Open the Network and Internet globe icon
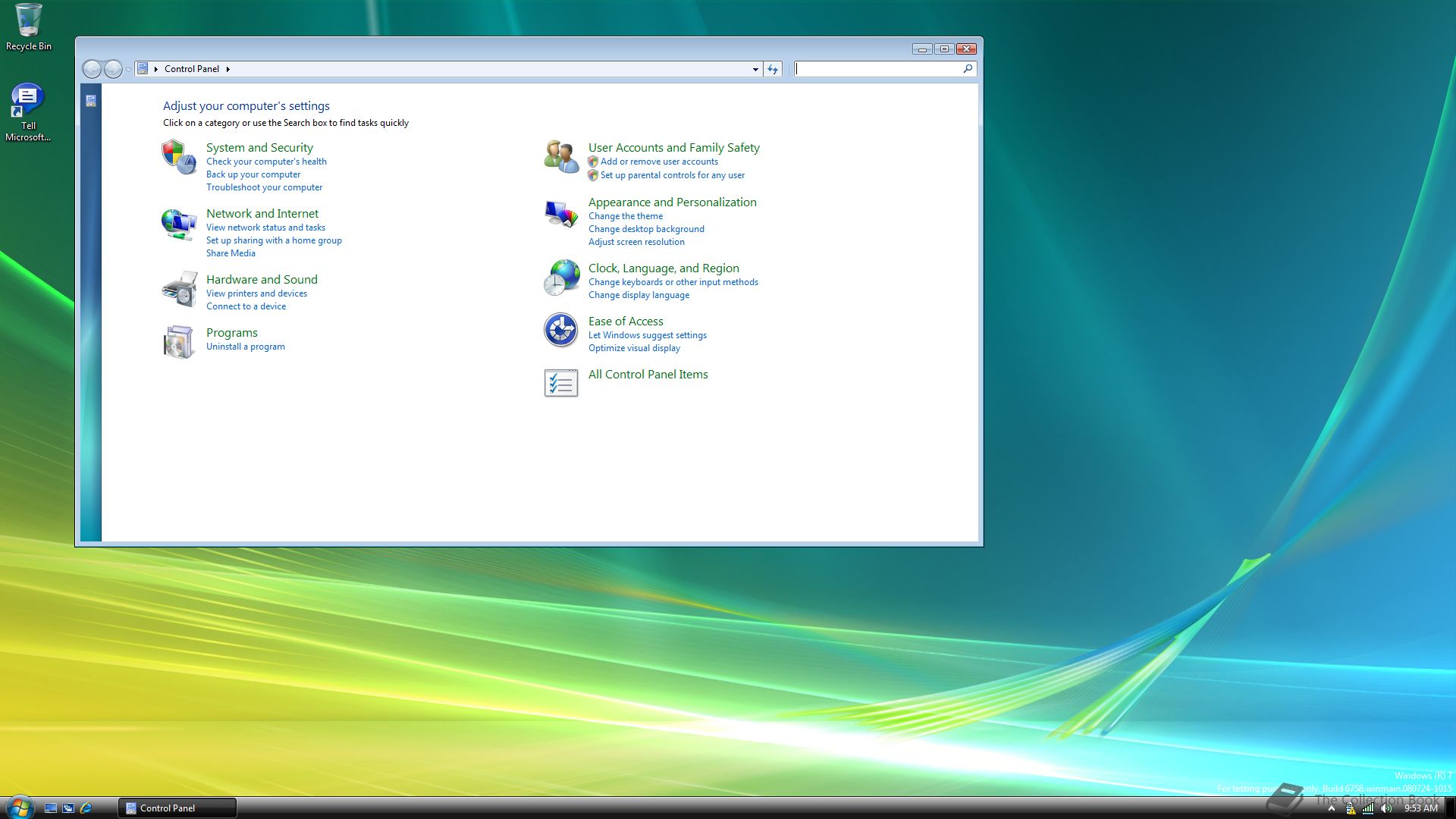 pyautogui.click(x=179, y=224)
